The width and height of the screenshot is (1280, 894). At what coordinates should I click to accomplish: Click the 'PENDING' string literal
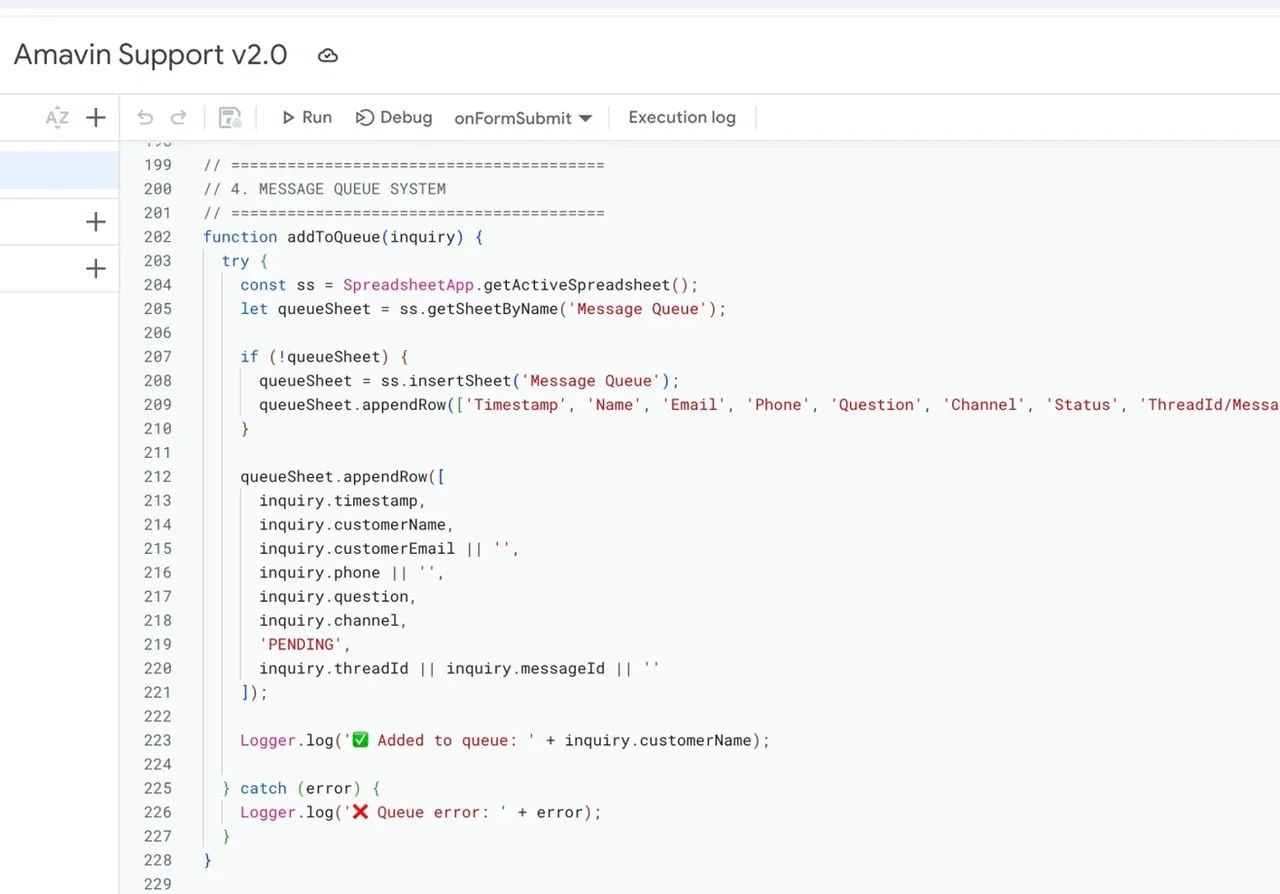point(301,645)
